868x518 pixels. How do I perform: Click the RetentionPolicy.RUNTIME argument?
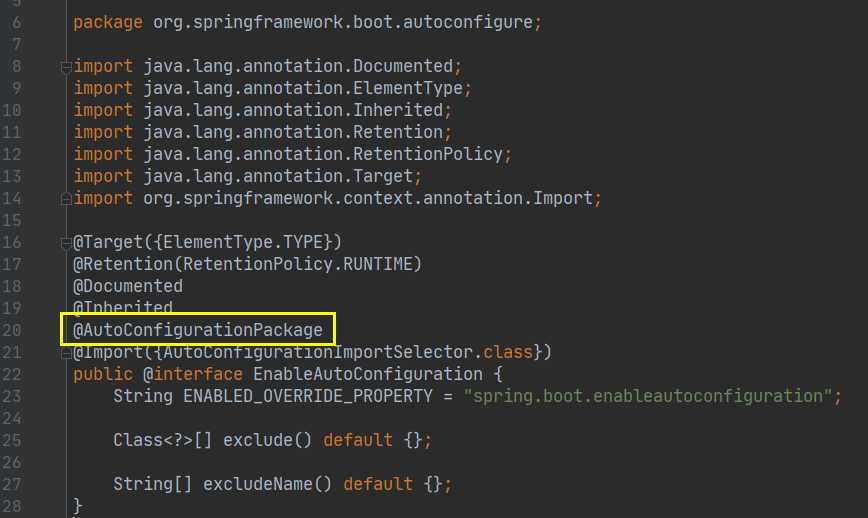(x=298, y=264)
